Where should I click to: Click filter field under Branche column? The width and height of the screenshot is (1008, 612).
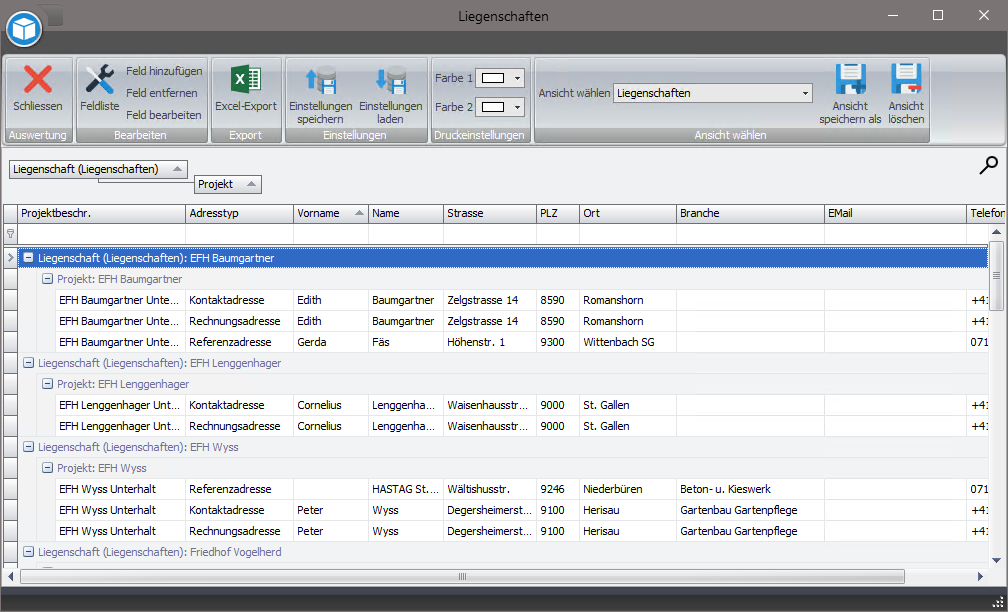click(750, 233)
